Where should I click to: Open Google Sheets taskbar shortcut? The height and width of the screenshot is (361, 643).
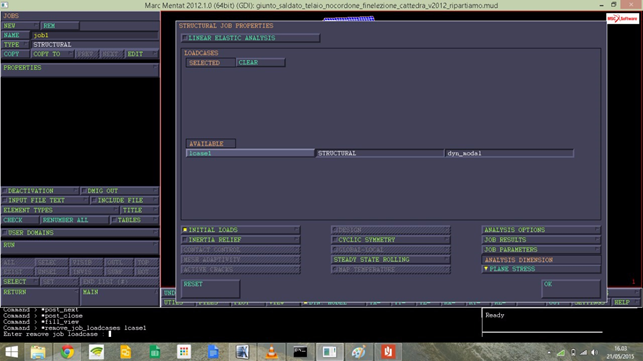(x=155, y=352)
